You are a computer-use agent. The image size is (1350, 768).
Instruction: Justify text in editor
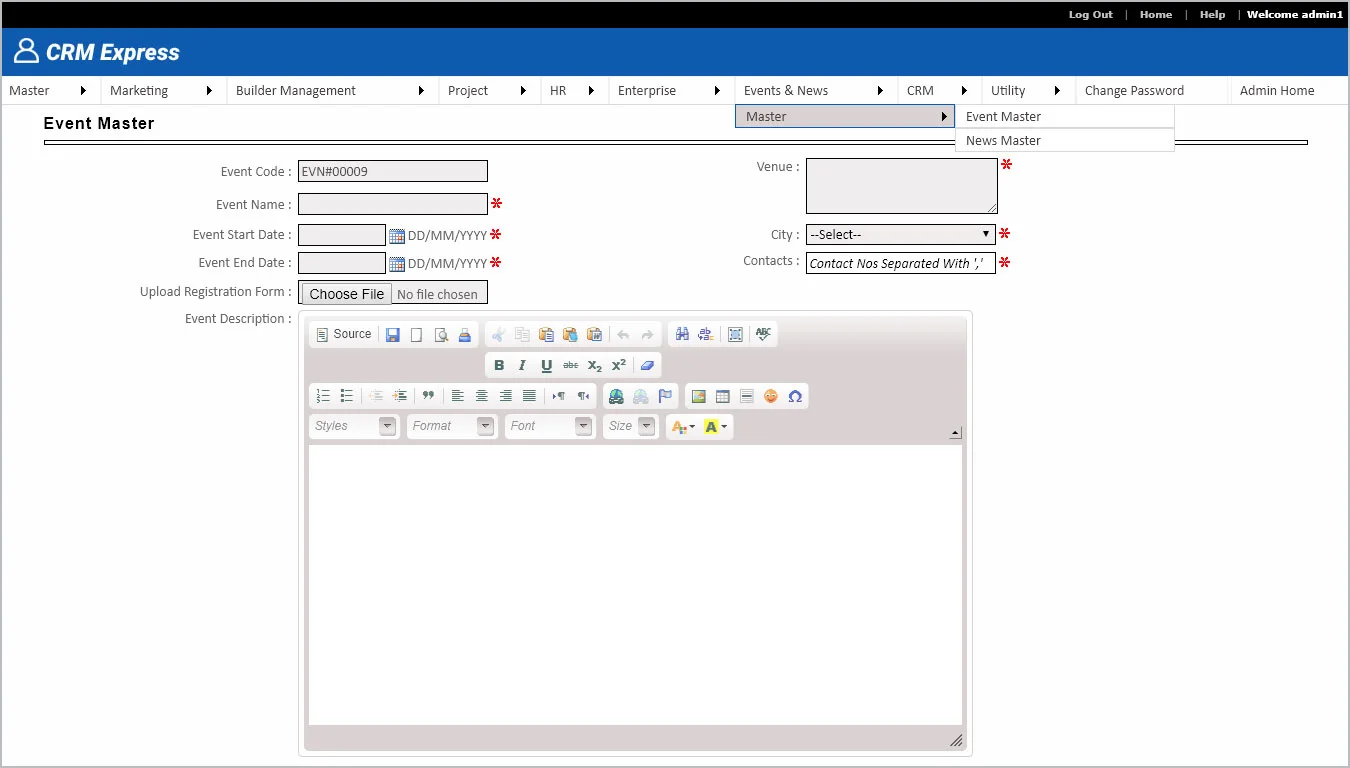(529, 396)
